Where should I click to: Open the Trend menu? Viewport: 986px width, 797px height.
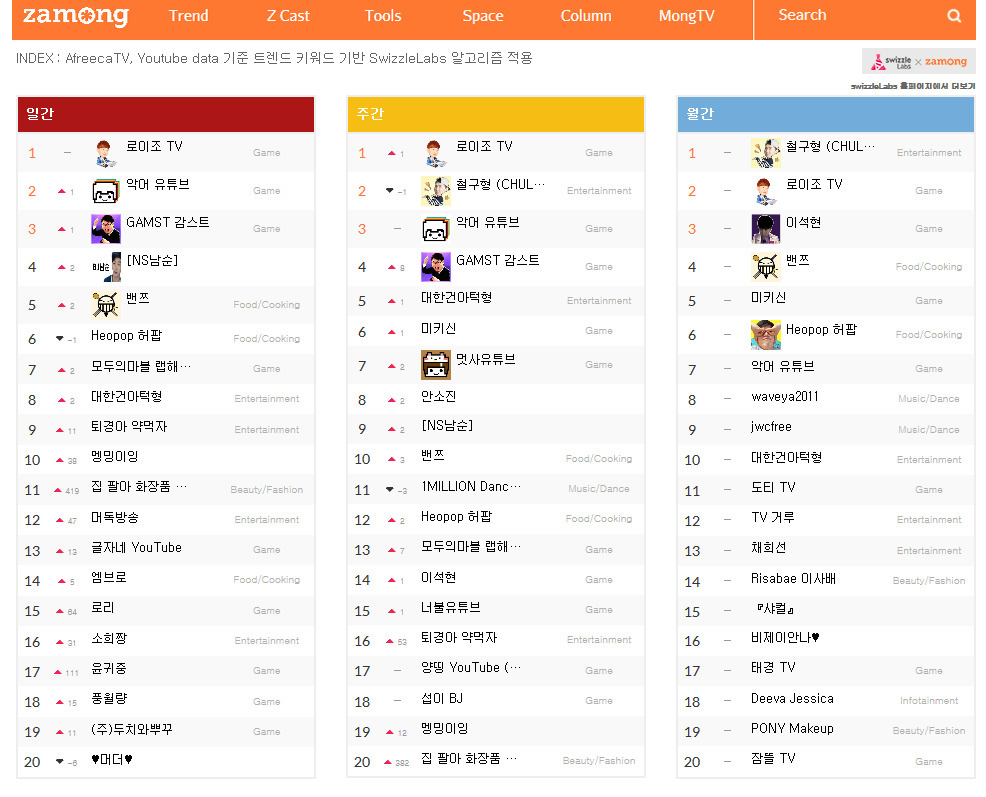click(x=189, y=16)
